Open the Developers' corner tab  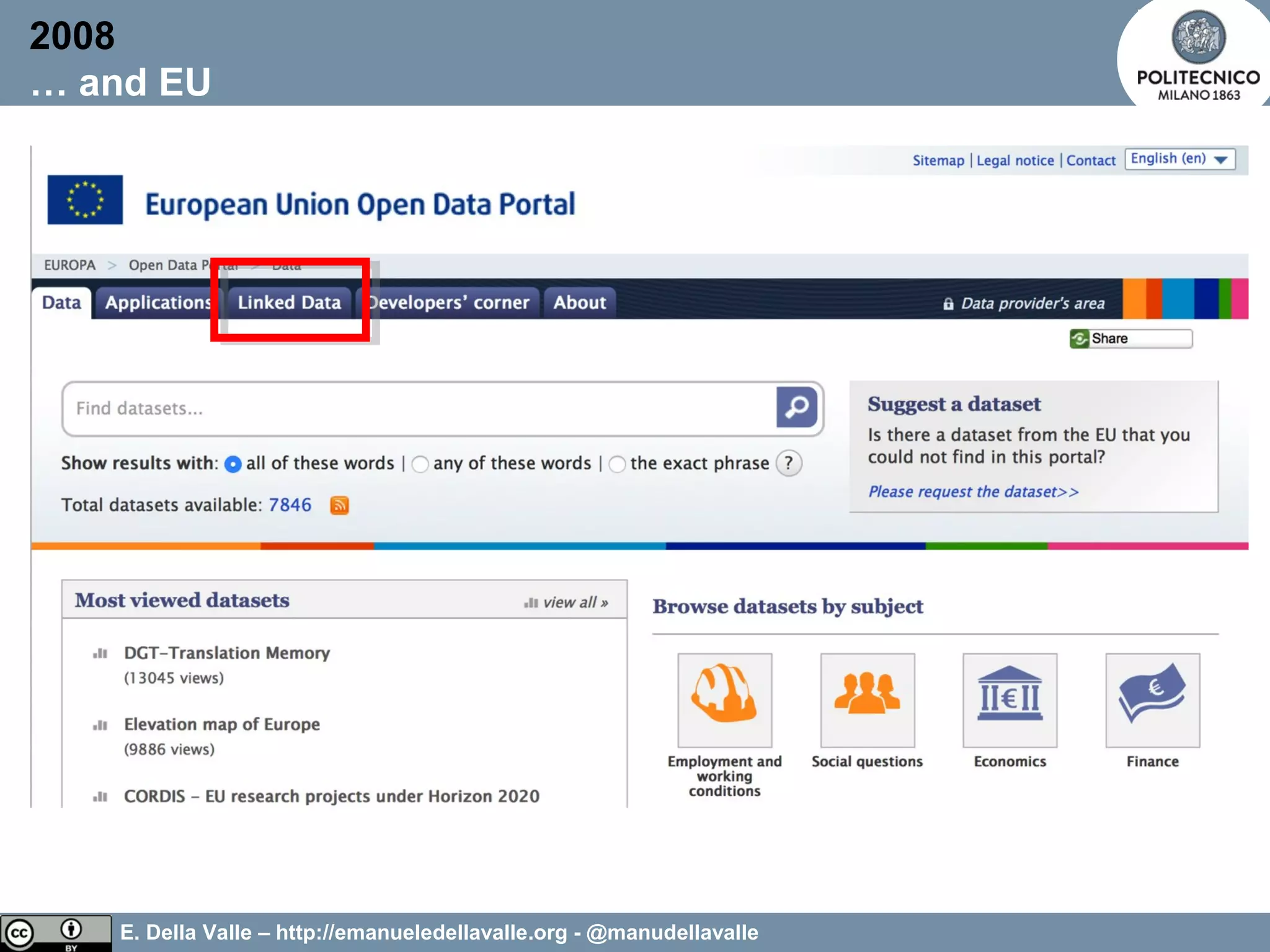448,302
